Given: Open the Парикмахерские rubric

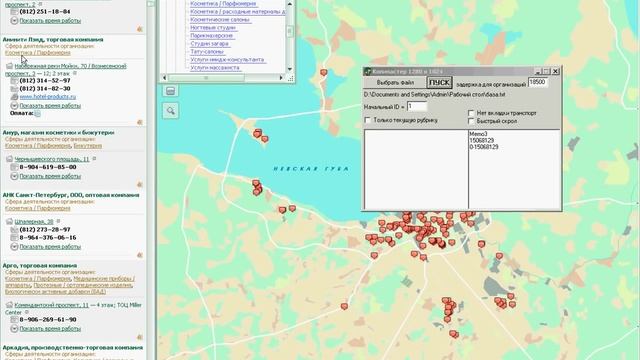Looking at the screenshot, I should 211,36.
